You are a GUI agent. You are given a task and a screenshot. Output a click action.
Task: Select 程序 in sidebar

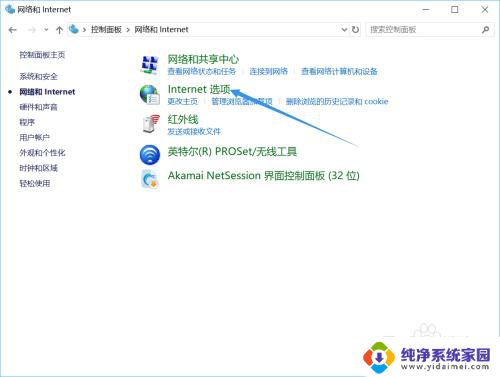click(x=27, y=122)
